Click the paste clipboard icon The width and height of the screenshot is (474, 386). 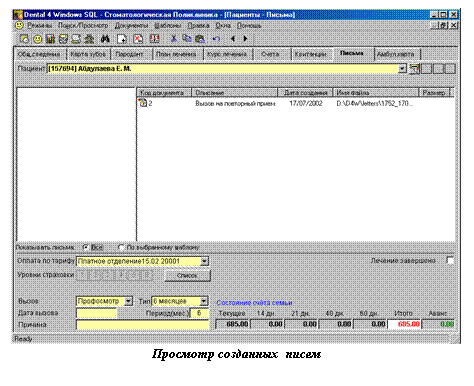click(200, 39)
